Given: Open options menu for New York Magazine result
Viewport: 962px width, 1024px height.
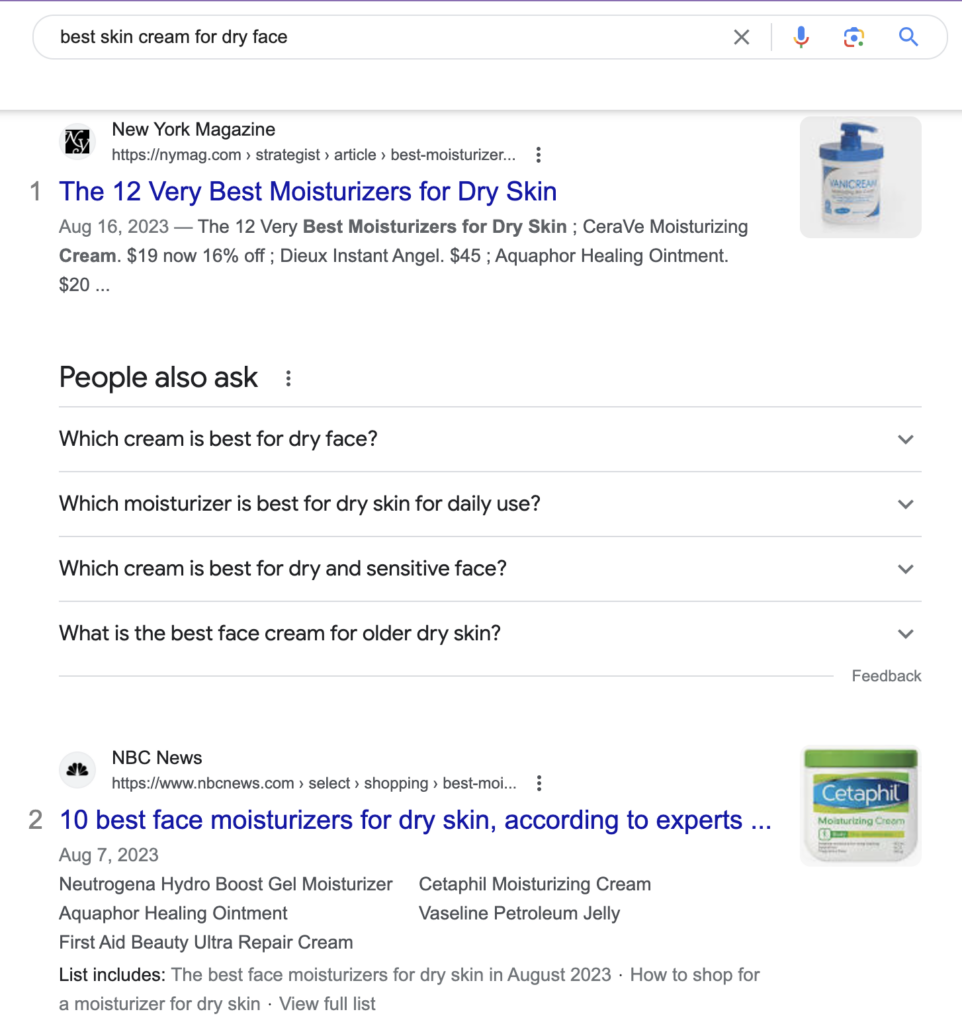Looking at the screenshot, I should click(x=539, y=155).
